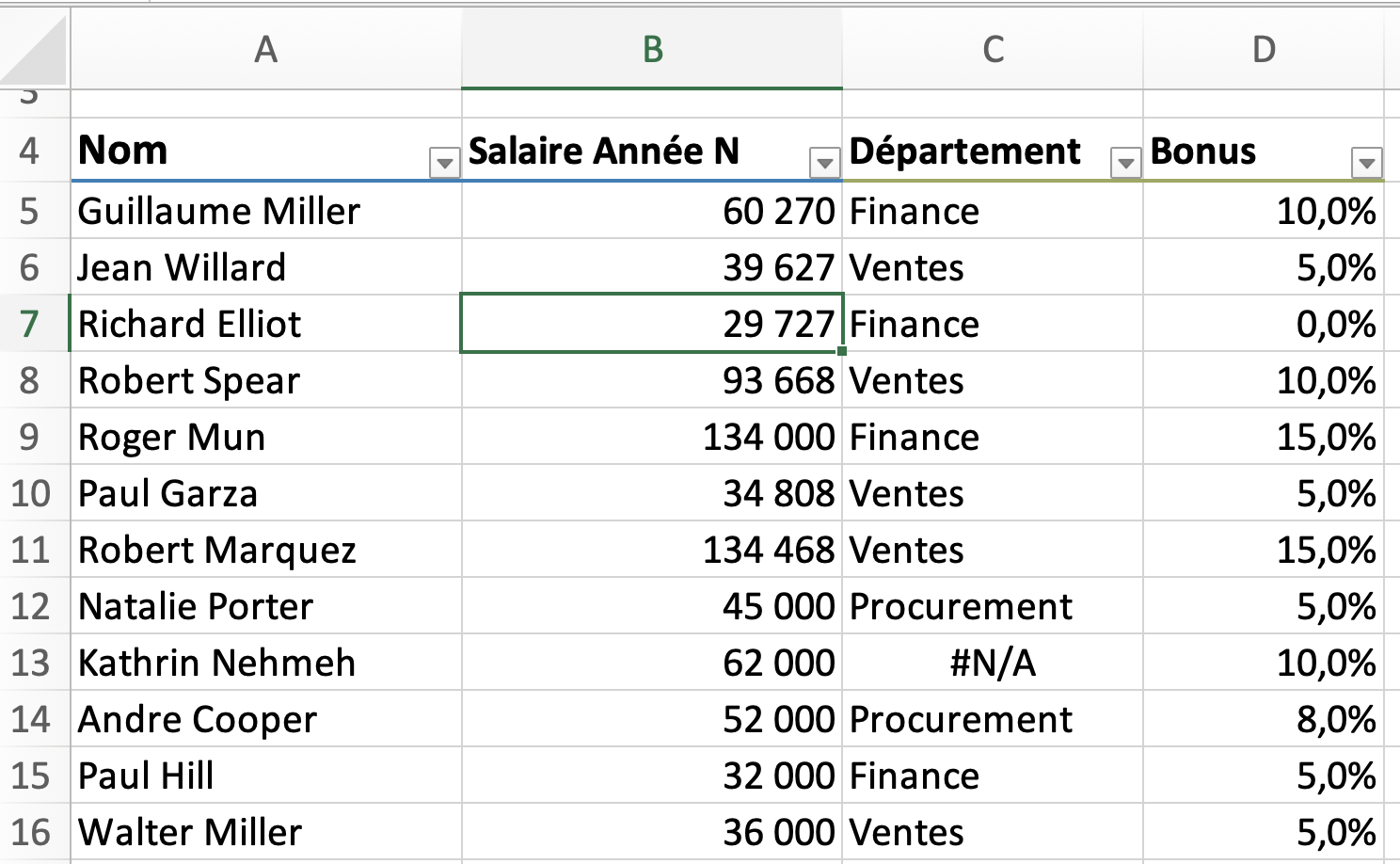This screenshot has height=864, width=1400.
Task: Select row 13 using its row number
Action: click(x=31, y=663)
